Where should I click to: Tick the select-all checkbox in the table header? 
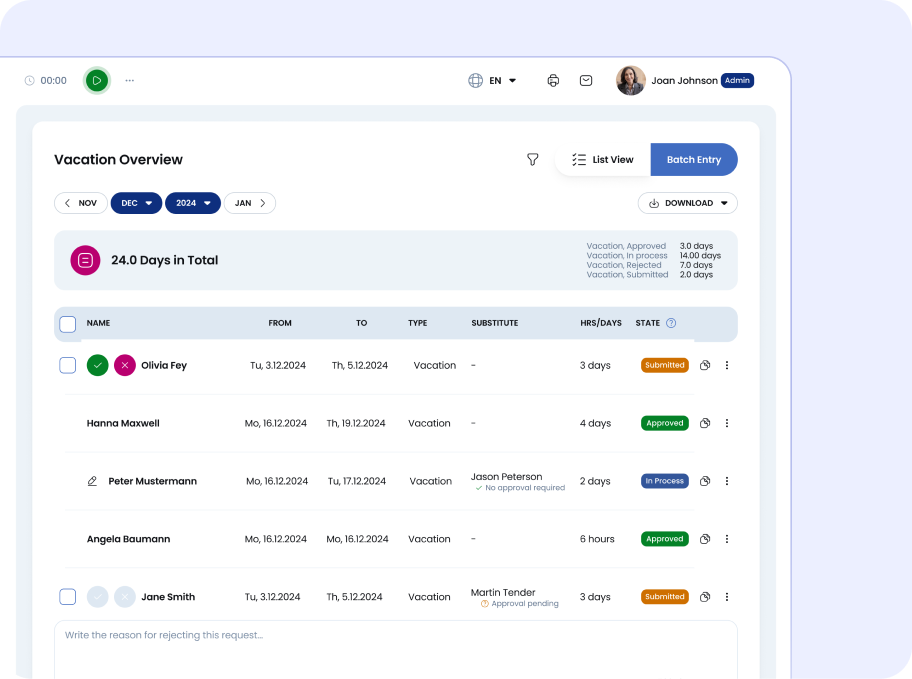[x=67, y=323]
